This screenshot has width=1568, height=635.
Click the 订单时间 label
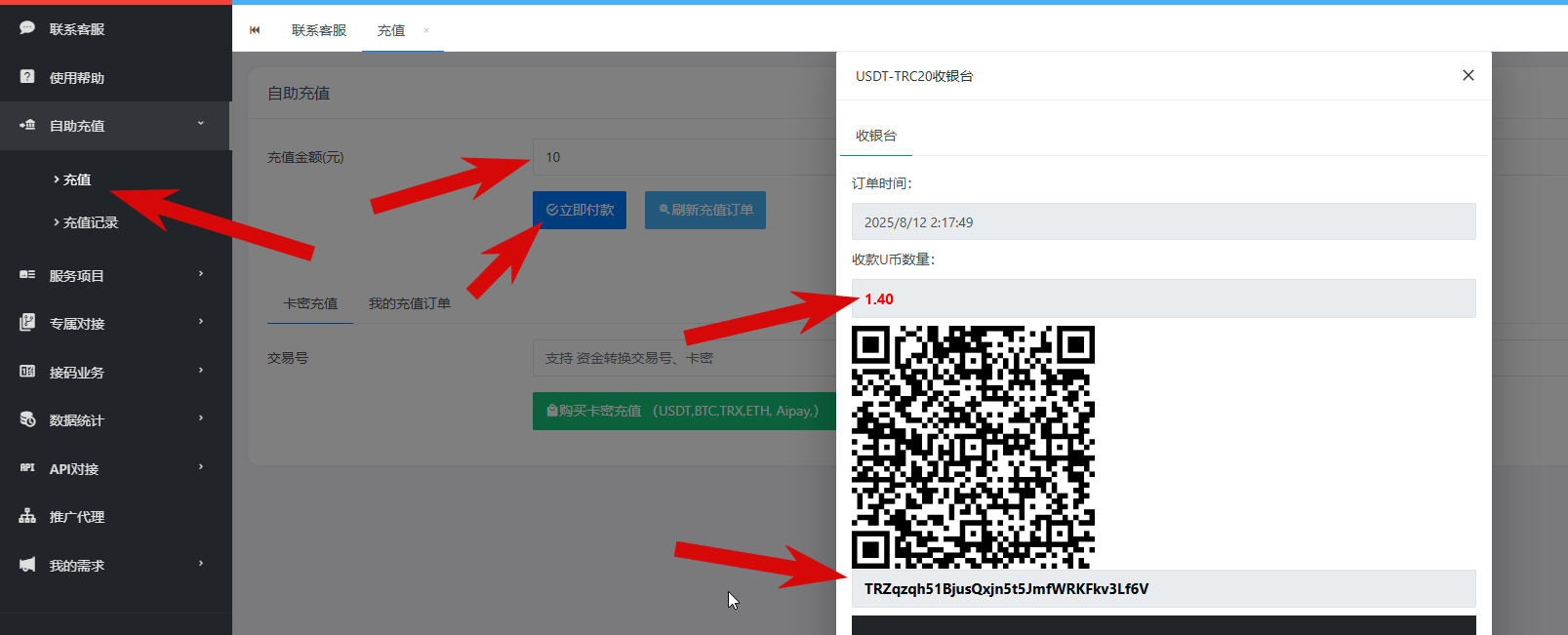point(881,183)
